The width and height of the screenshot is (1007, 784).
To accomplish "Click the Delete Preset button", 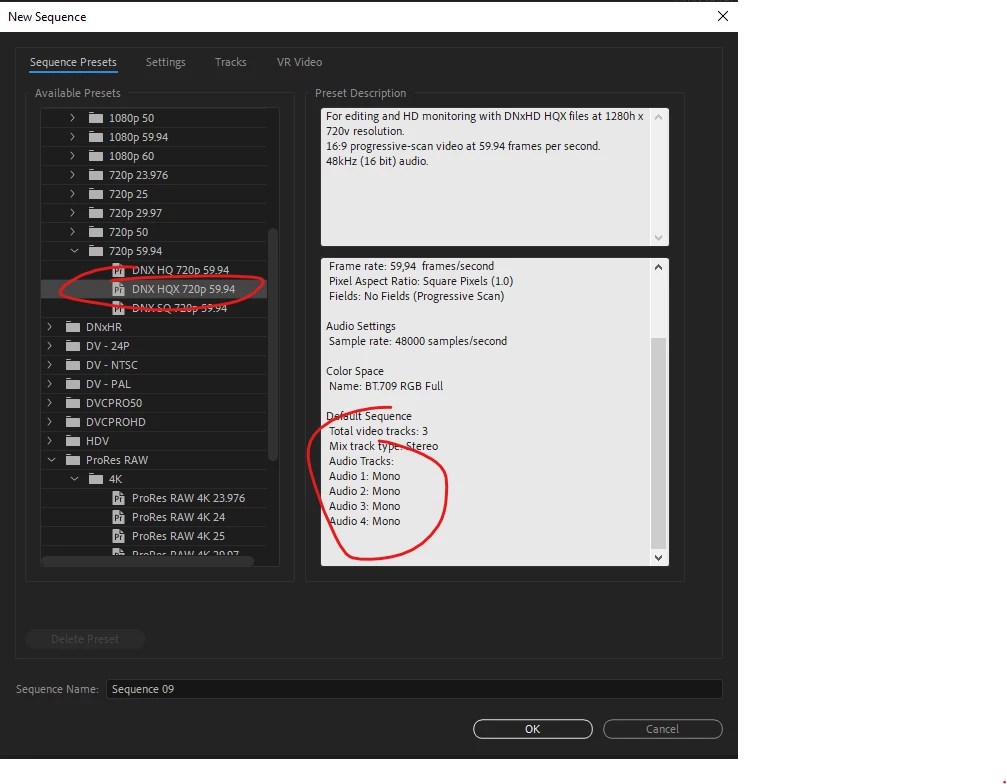I will 85,639.
